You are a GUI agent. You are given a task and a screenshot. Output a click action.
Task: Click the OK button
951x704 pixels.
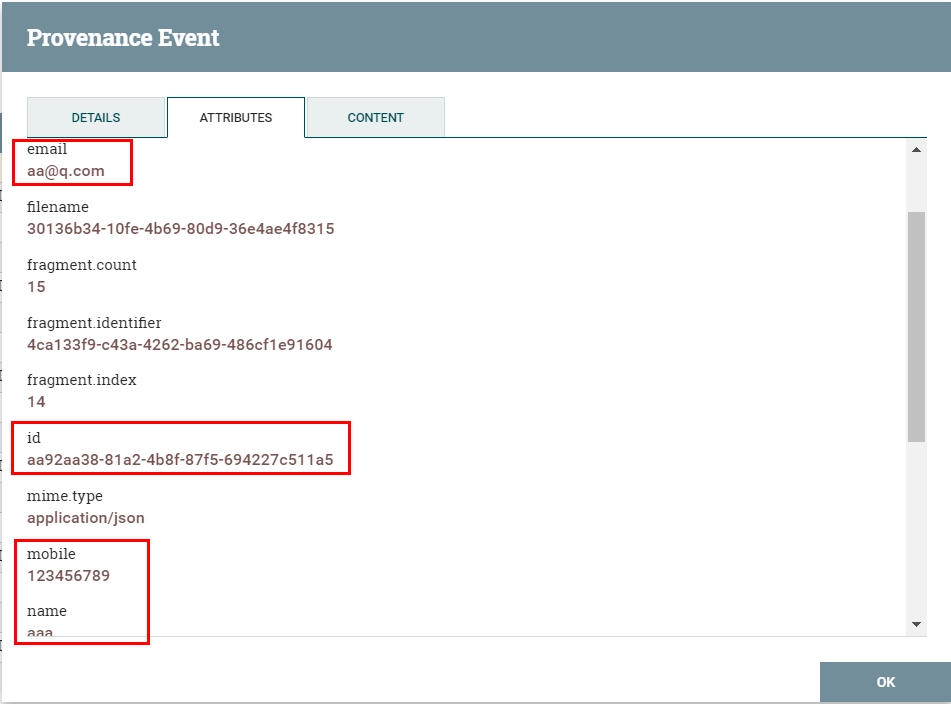pyautogui.click(x=885, y=682)
